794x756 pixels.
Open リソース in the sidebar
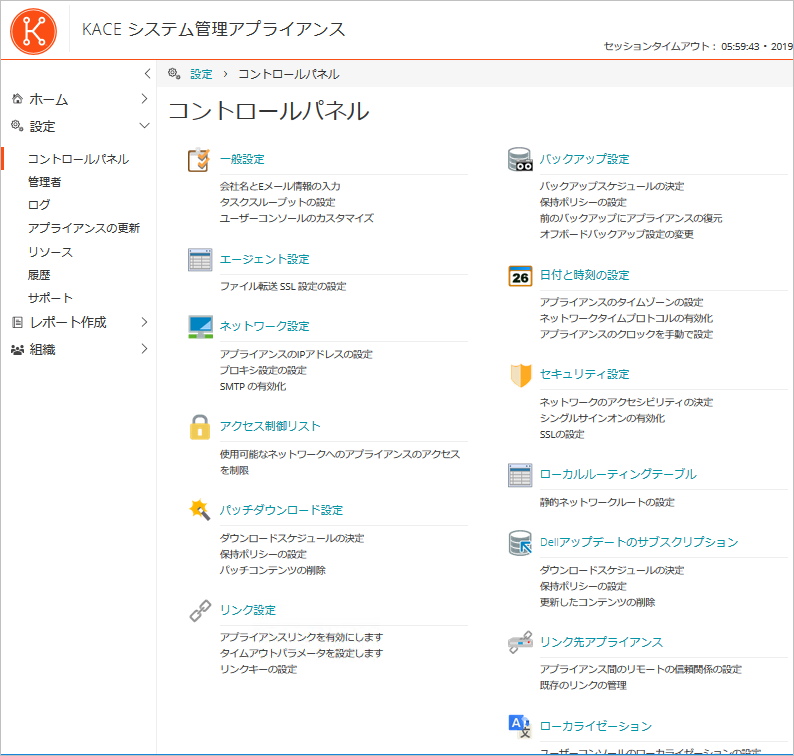pyautogui.click(x=50, y=252)
